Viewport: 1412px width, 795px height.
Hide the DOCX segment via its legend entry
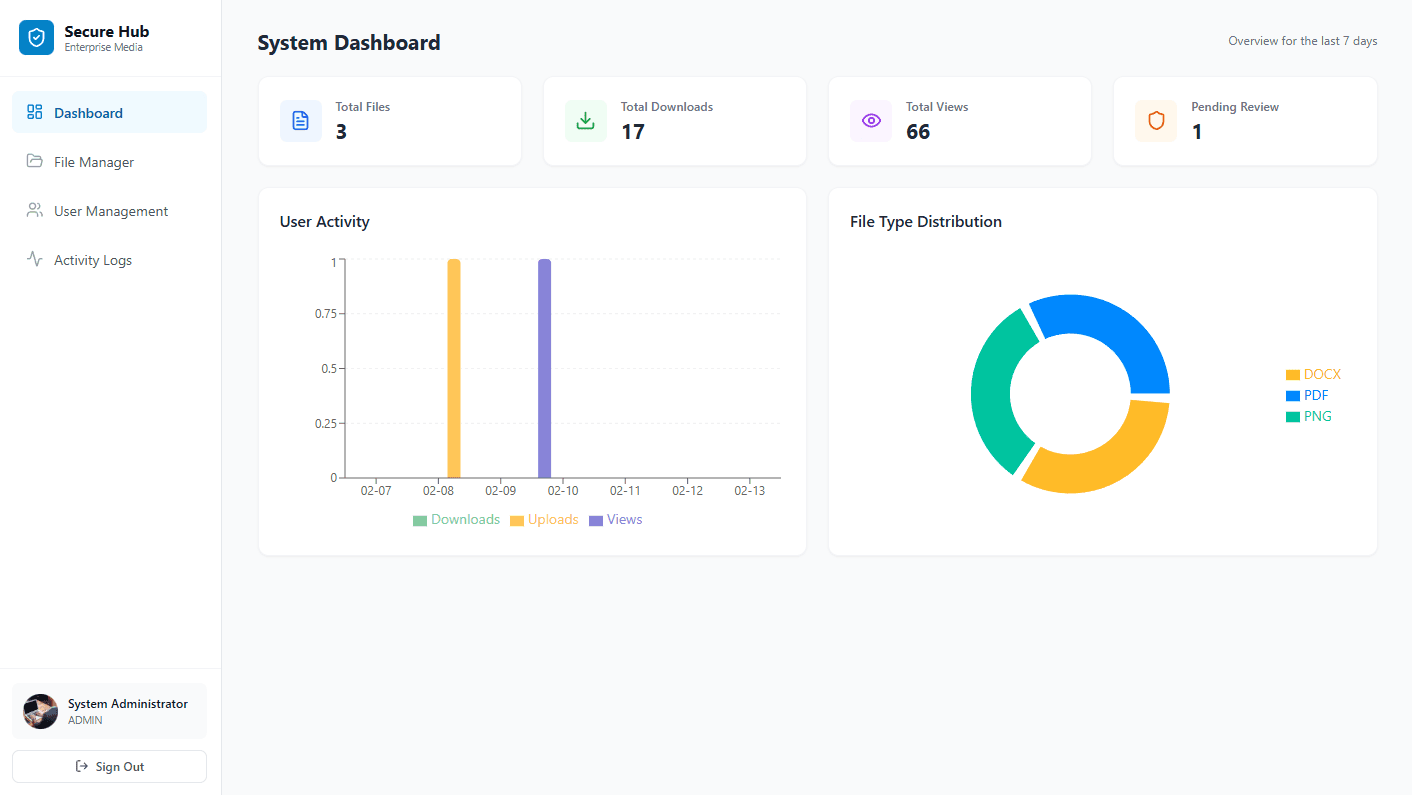pyautogui.click(x=1312, y=373)
